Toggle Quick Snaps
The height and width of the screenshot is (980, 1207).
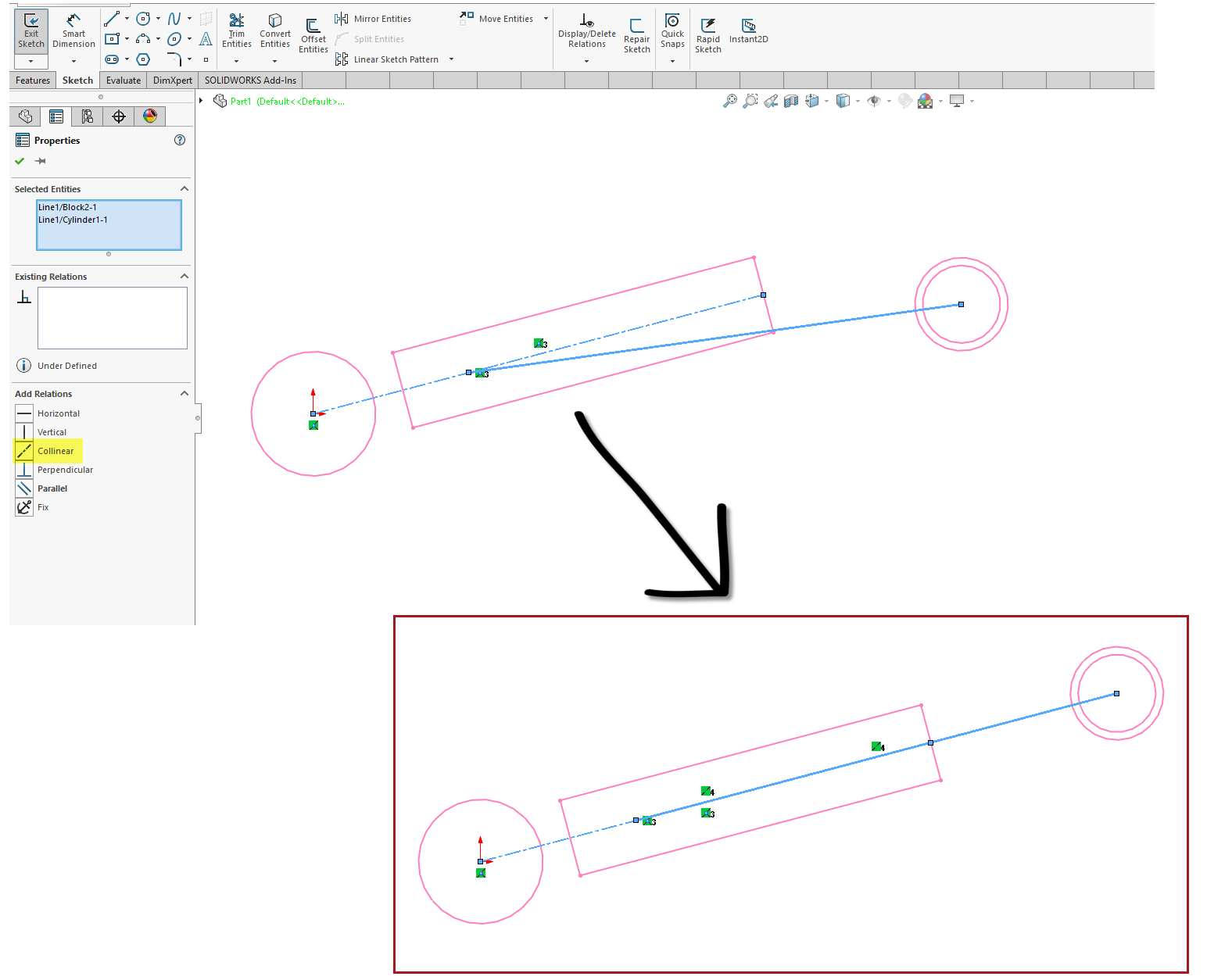[x=672, y=31]
